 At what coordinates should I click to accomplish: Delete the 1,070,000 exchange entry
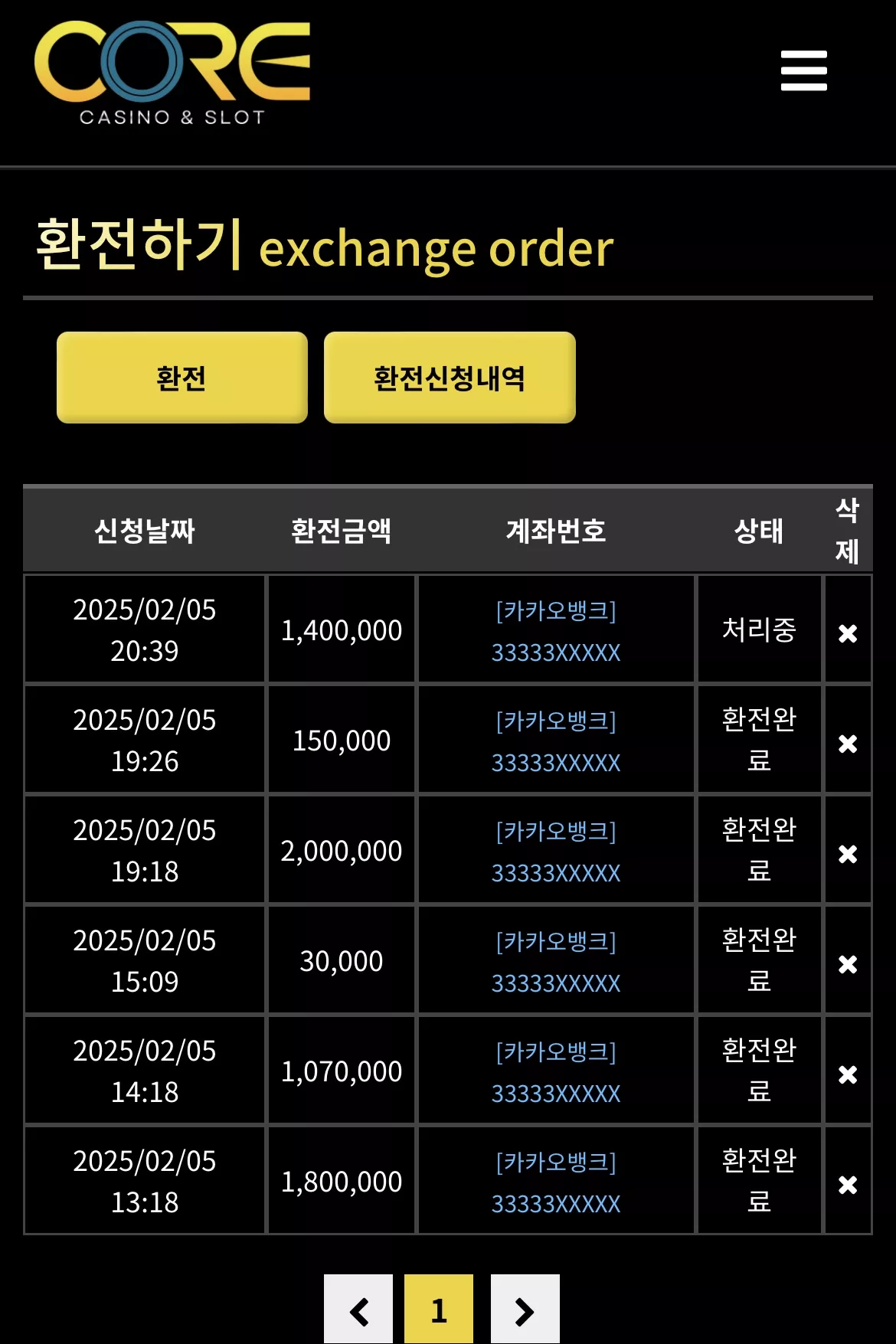(848, 1074)
